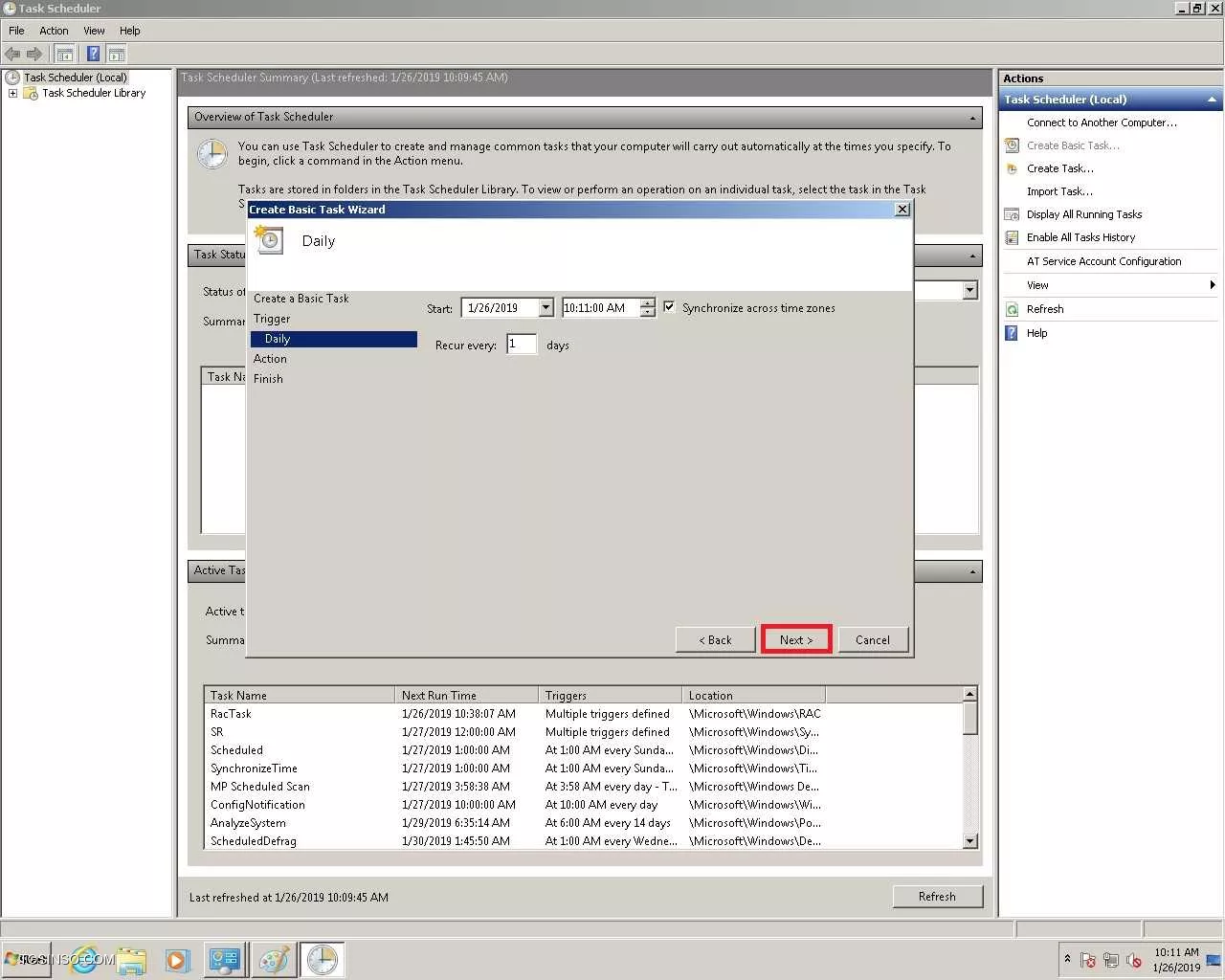Open the Action menu
The image size is (1225, 980).
[x=54, y=31]
